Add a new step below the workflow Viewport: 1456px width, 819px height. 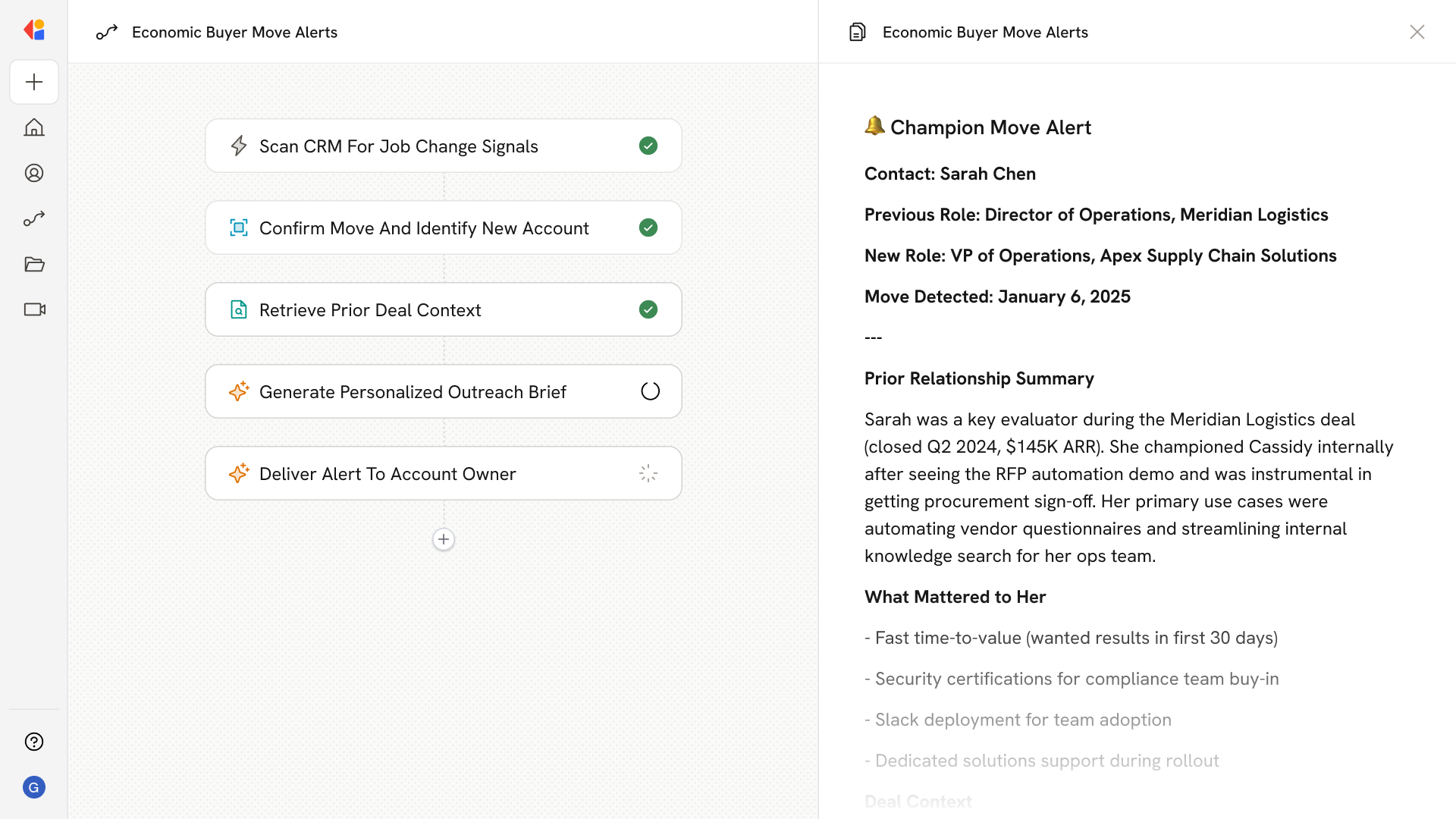(x=444, y=539)
